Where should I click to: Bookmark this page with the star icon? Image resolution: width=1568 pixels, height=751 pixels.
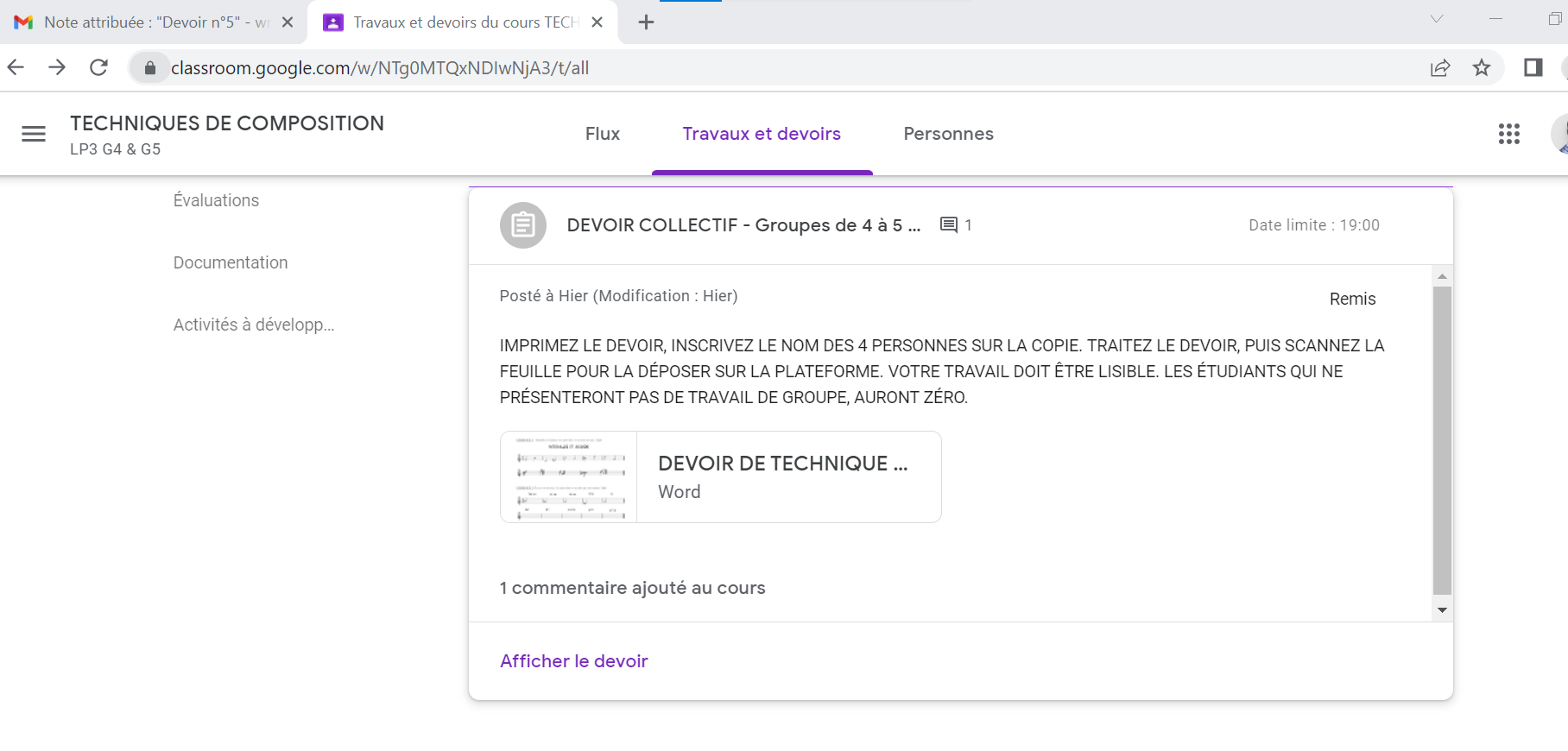point(1482,68)
